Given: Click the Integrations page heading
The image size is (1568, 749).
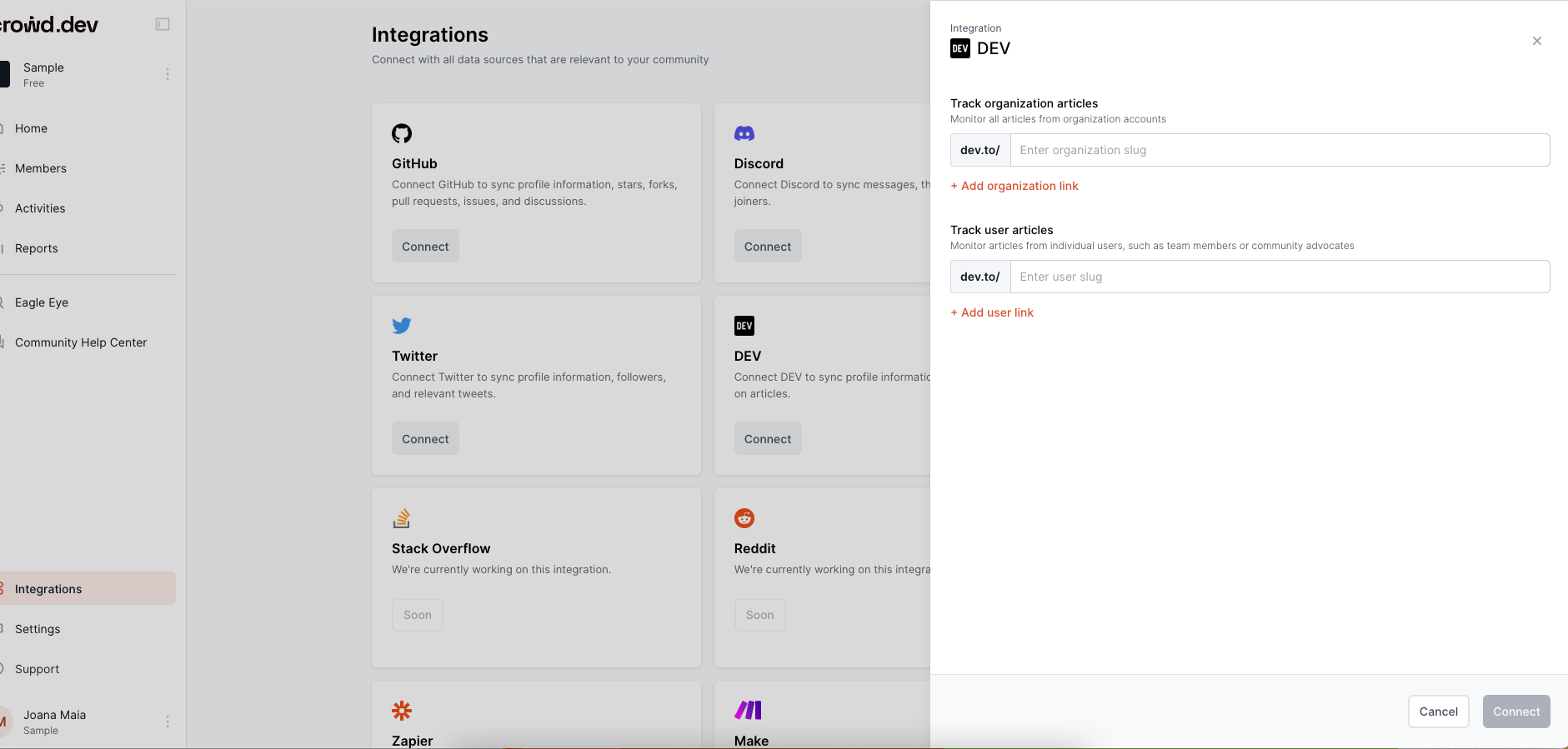Looking at the screenshot, I should (430, 35).
